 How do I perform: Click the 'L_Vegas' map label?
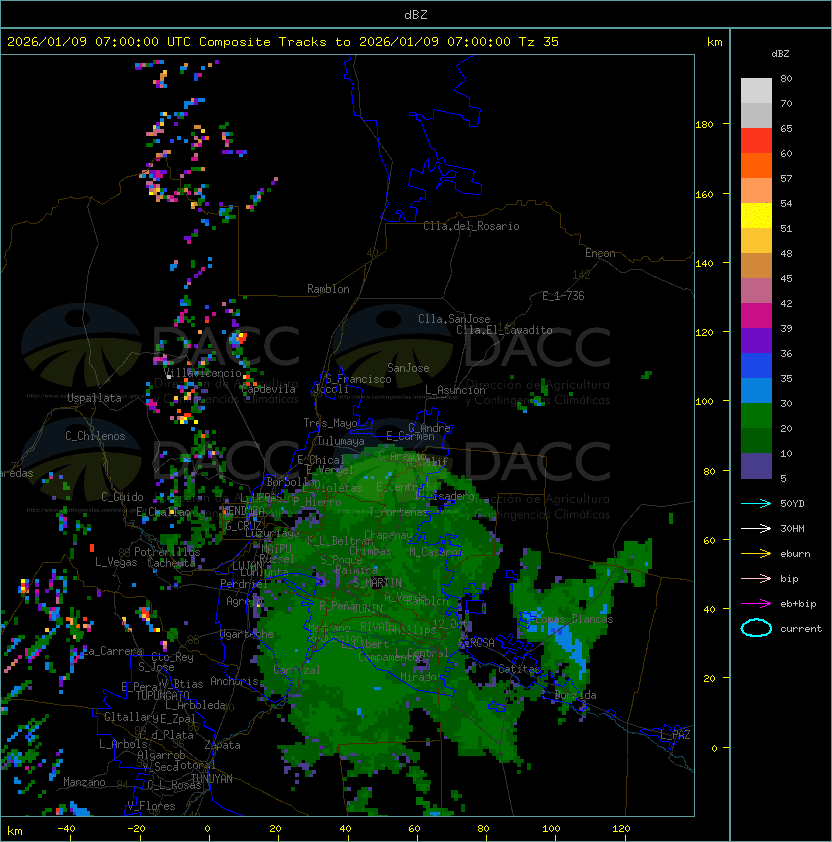click(116, 562)
